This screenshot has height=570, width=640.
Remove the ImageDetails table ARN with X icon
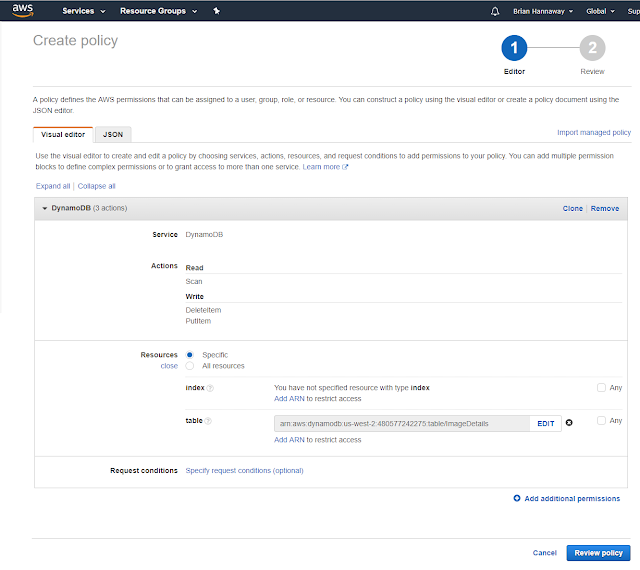coord(569,423)
